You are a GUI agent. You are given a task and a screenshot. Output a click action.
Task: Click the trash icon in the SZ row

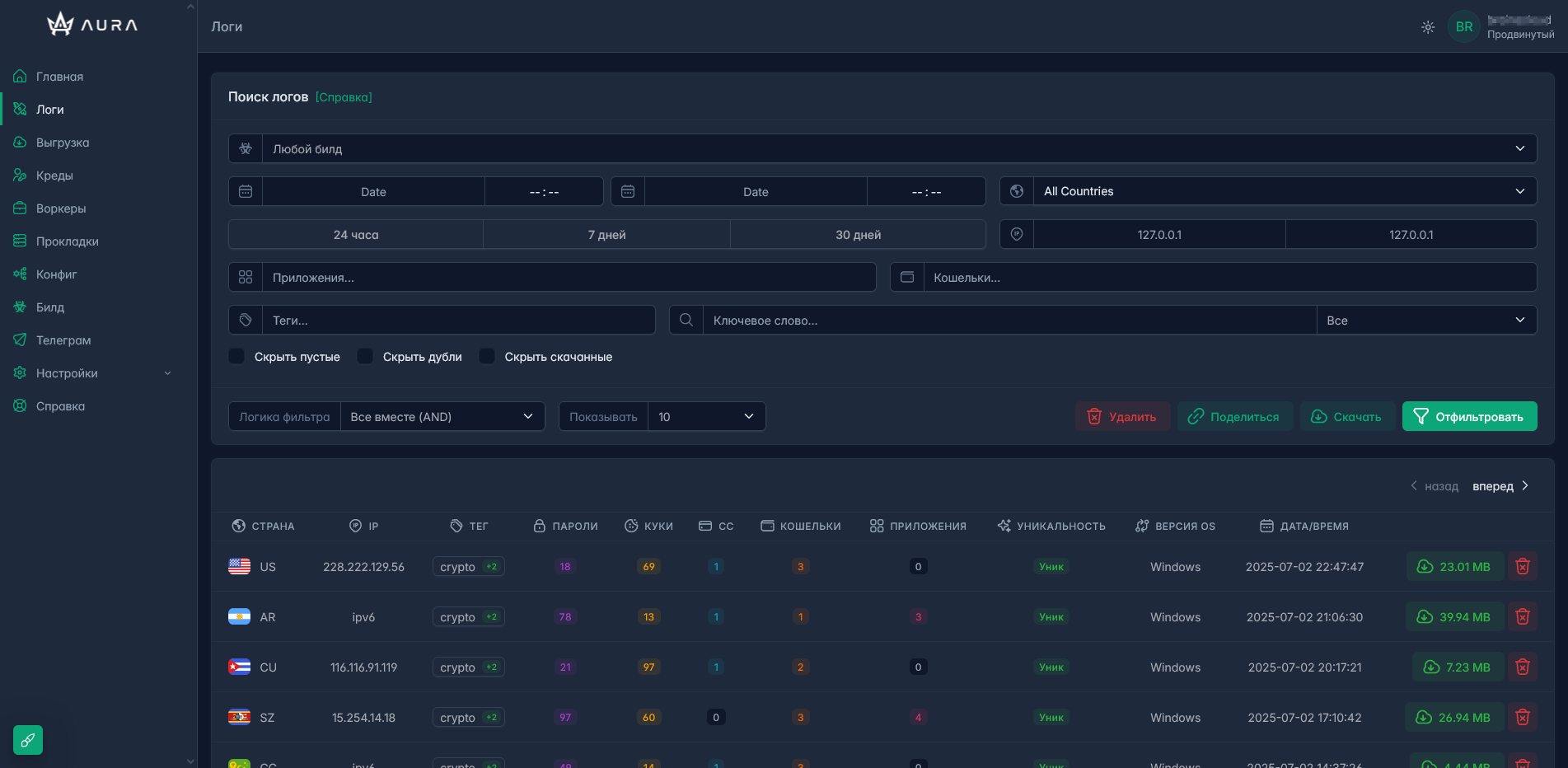[1522, 718]
